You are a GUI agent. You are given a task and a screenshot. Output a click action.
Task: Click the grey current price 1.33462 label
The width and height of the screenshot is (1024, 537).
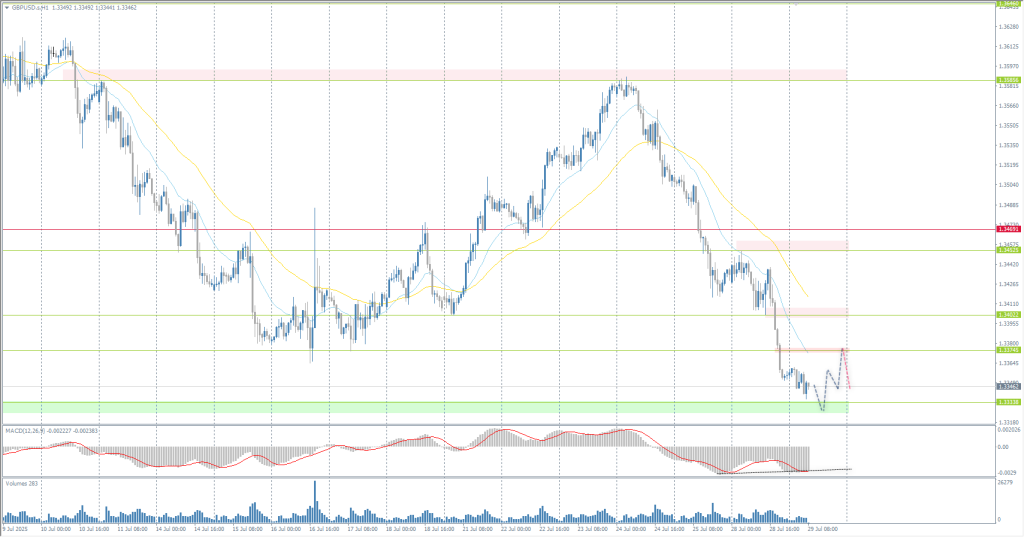[x=1008, y=386]
